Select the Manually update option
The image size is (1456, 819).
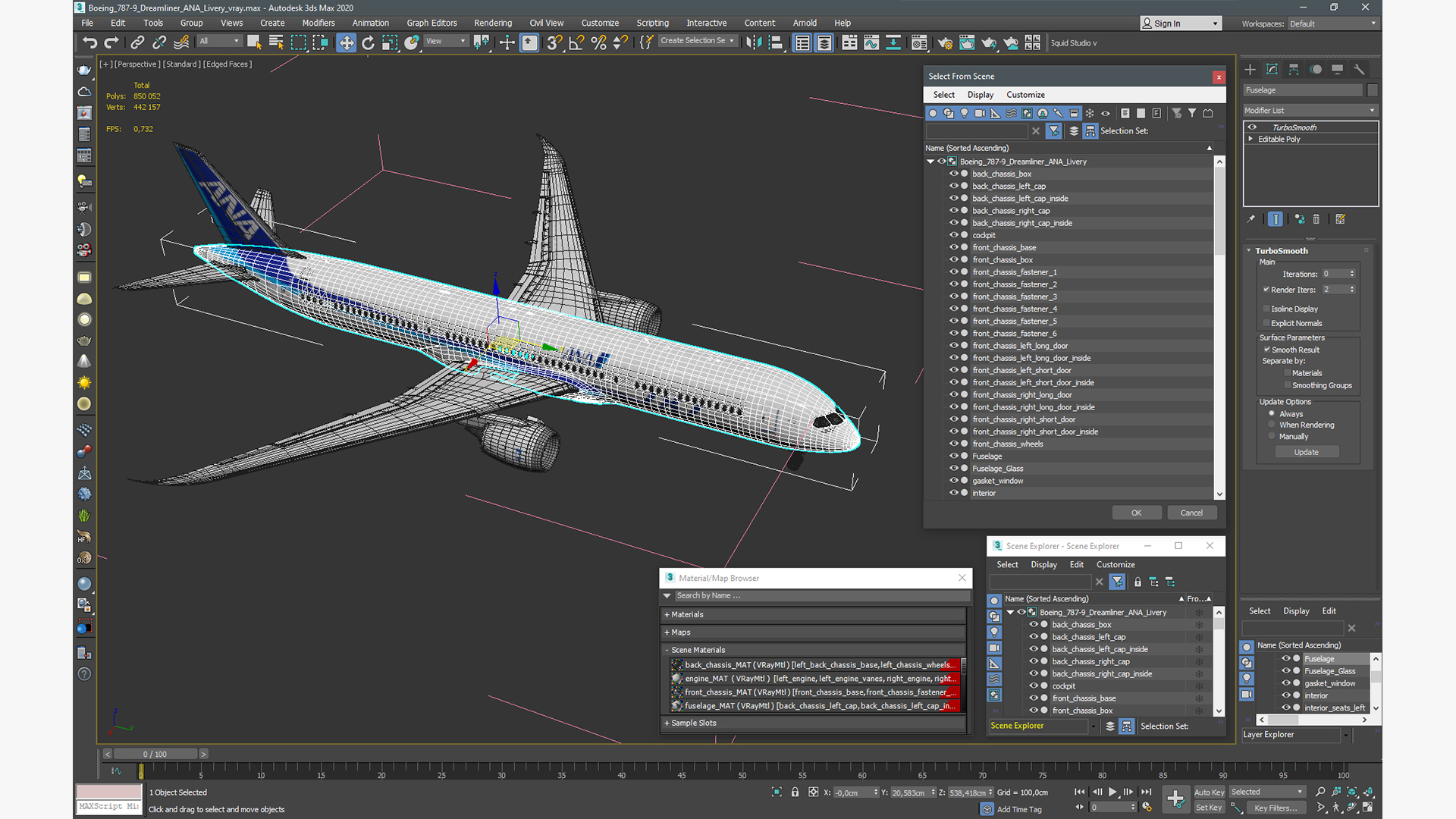tap(1272, 436)
